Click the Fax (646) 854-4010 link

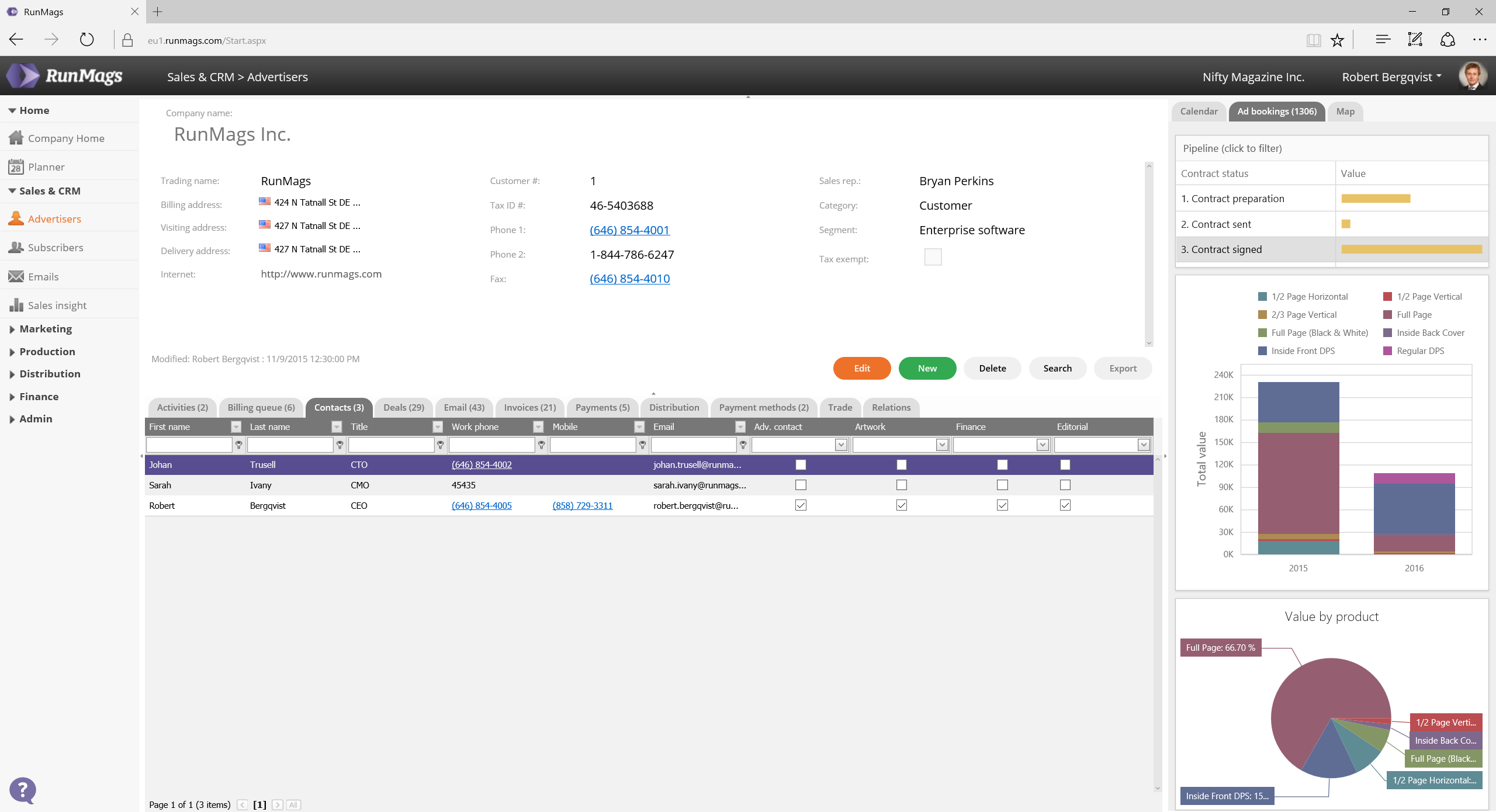[629, 279]
